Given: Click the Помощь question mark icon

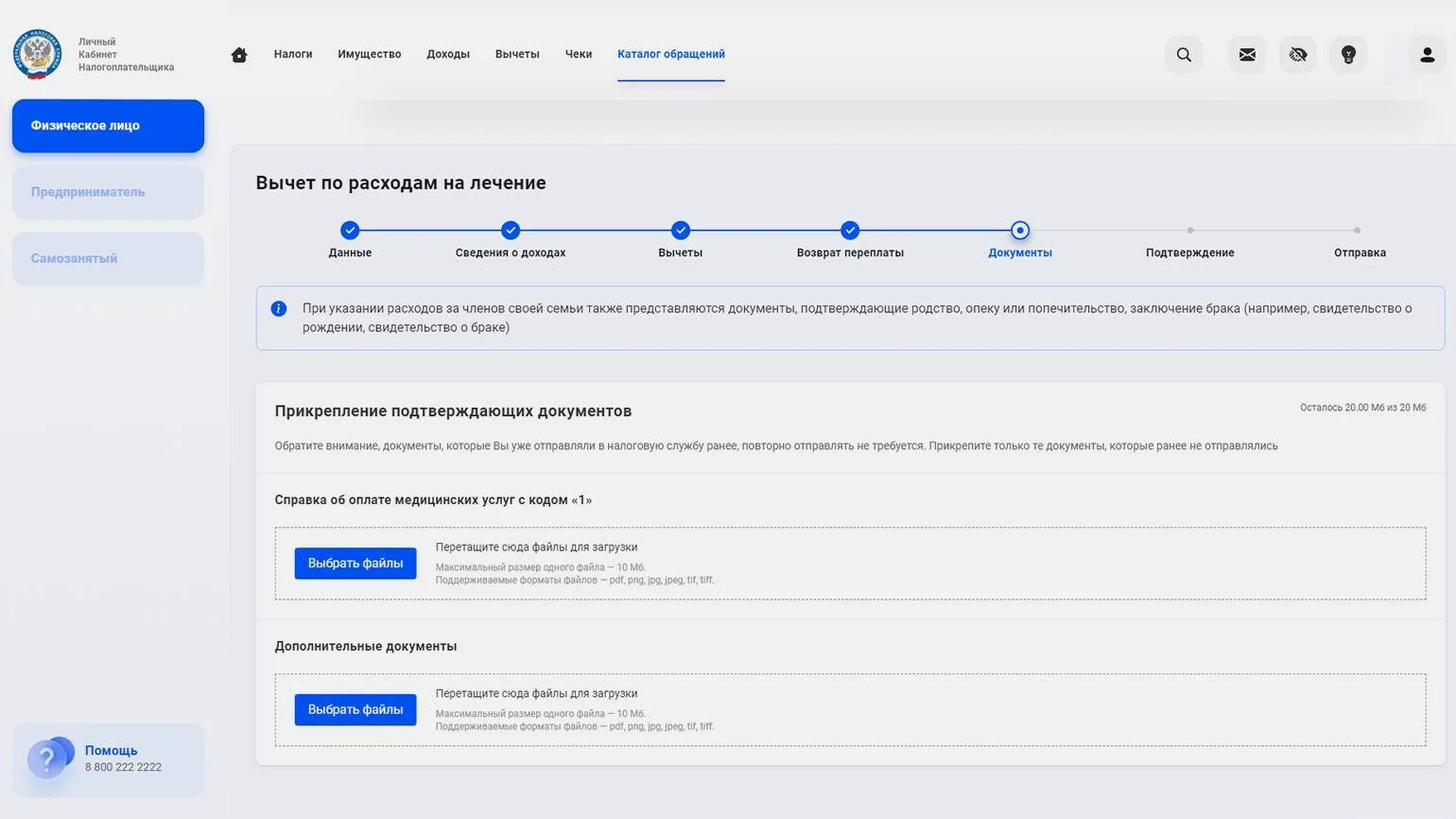Looking at the screenshot, I should click(49, 758).
